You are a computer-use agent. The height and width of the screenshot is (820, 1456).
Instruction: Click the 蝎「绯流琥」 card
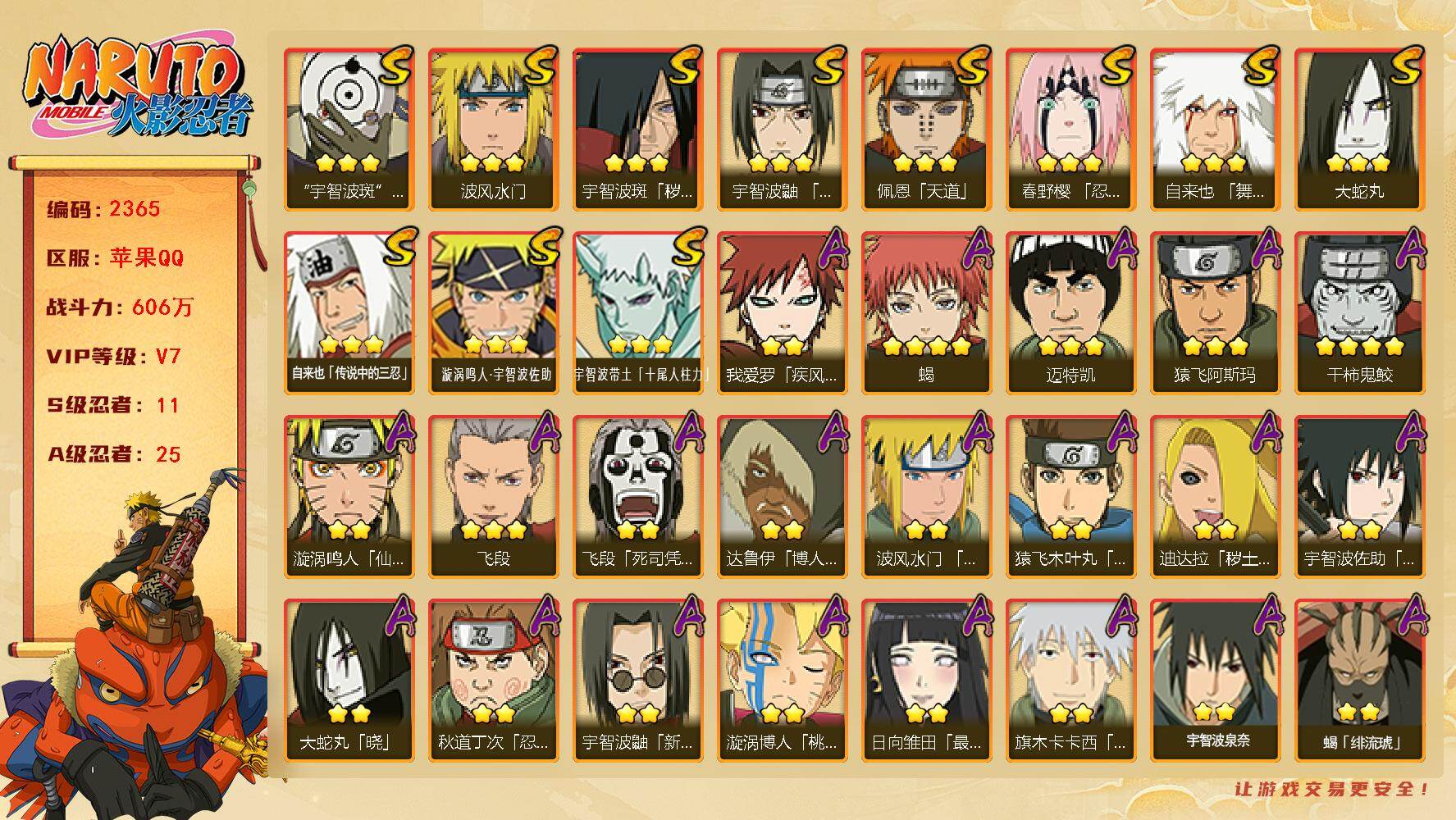pyautogui.click(x=1359, y=681)
